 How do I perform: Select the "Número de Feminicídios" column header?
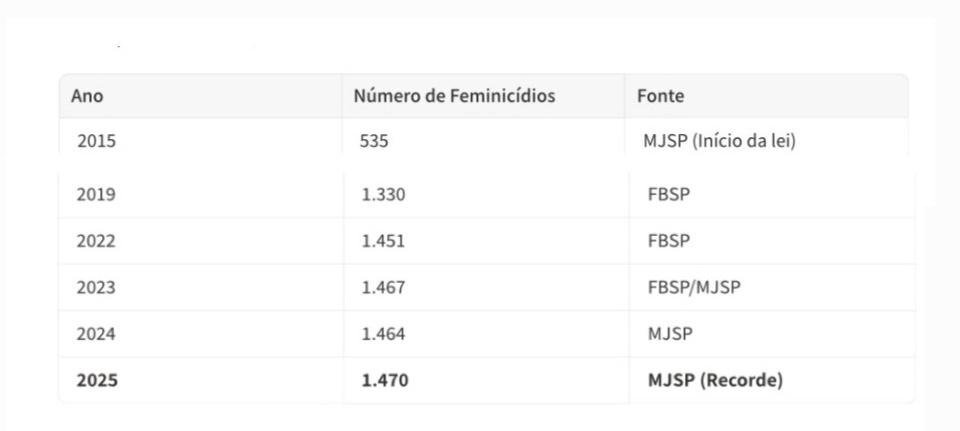pos(454,97)
